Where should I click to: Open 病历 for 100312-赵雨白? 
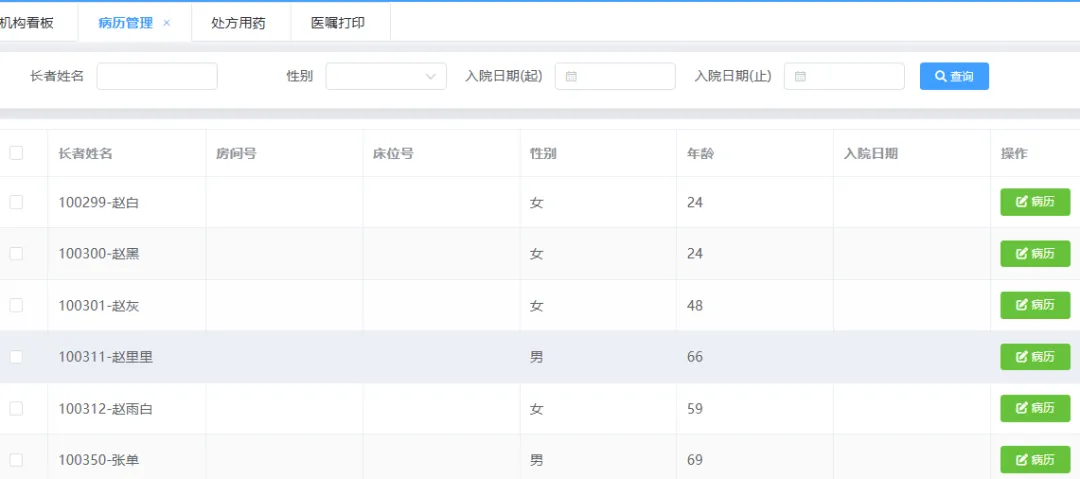(x=1035, y=408)
